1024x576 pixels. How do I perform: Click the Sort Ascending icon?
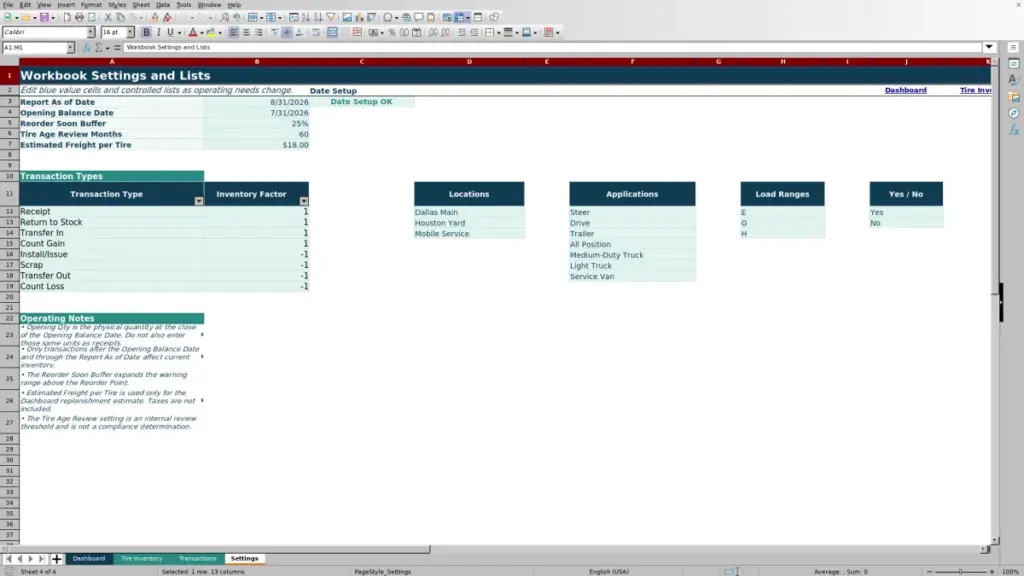306,18
